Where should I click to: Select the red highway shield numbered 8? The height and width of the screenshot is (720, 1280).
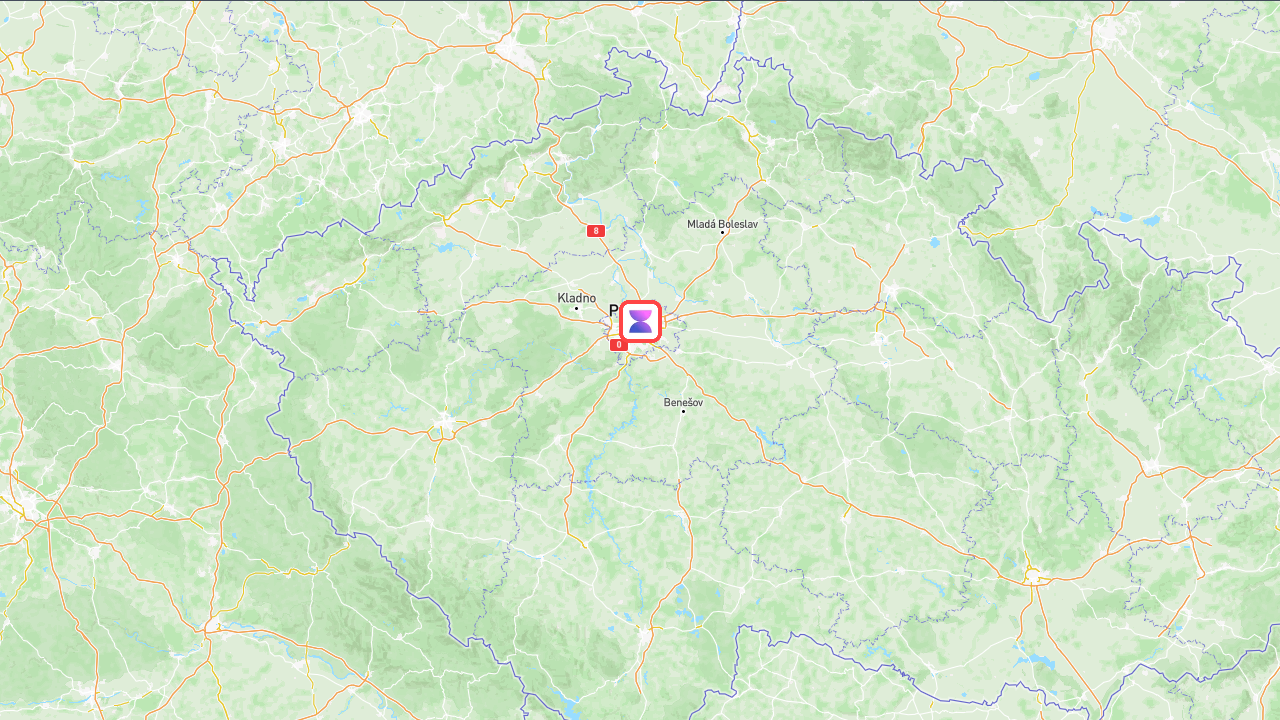click(596, 231)
